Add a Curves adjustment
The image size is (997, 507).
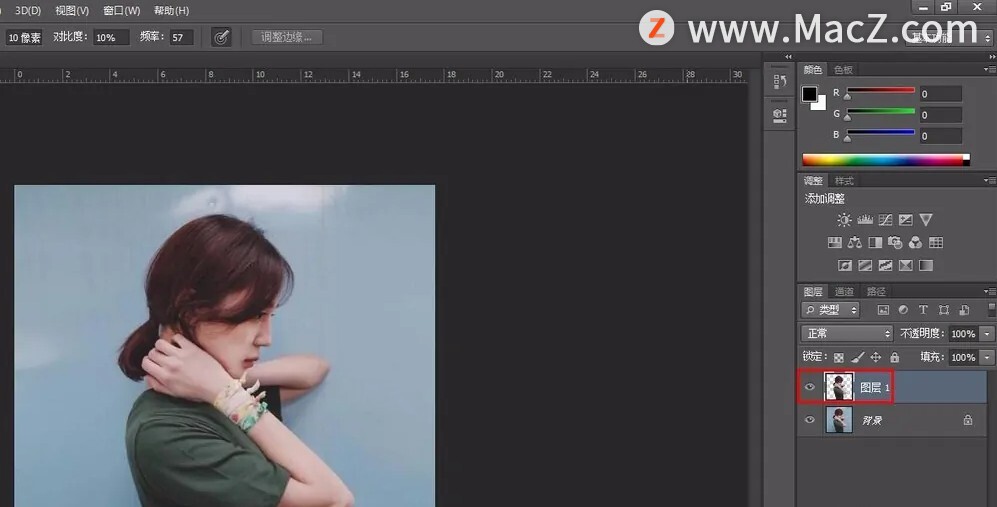click(886, 220)
